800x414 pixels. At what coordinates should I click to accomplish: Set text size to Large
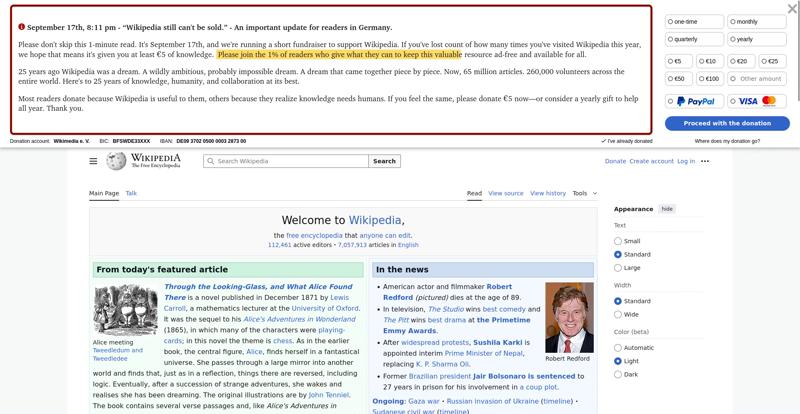click(x=618, y=267)
